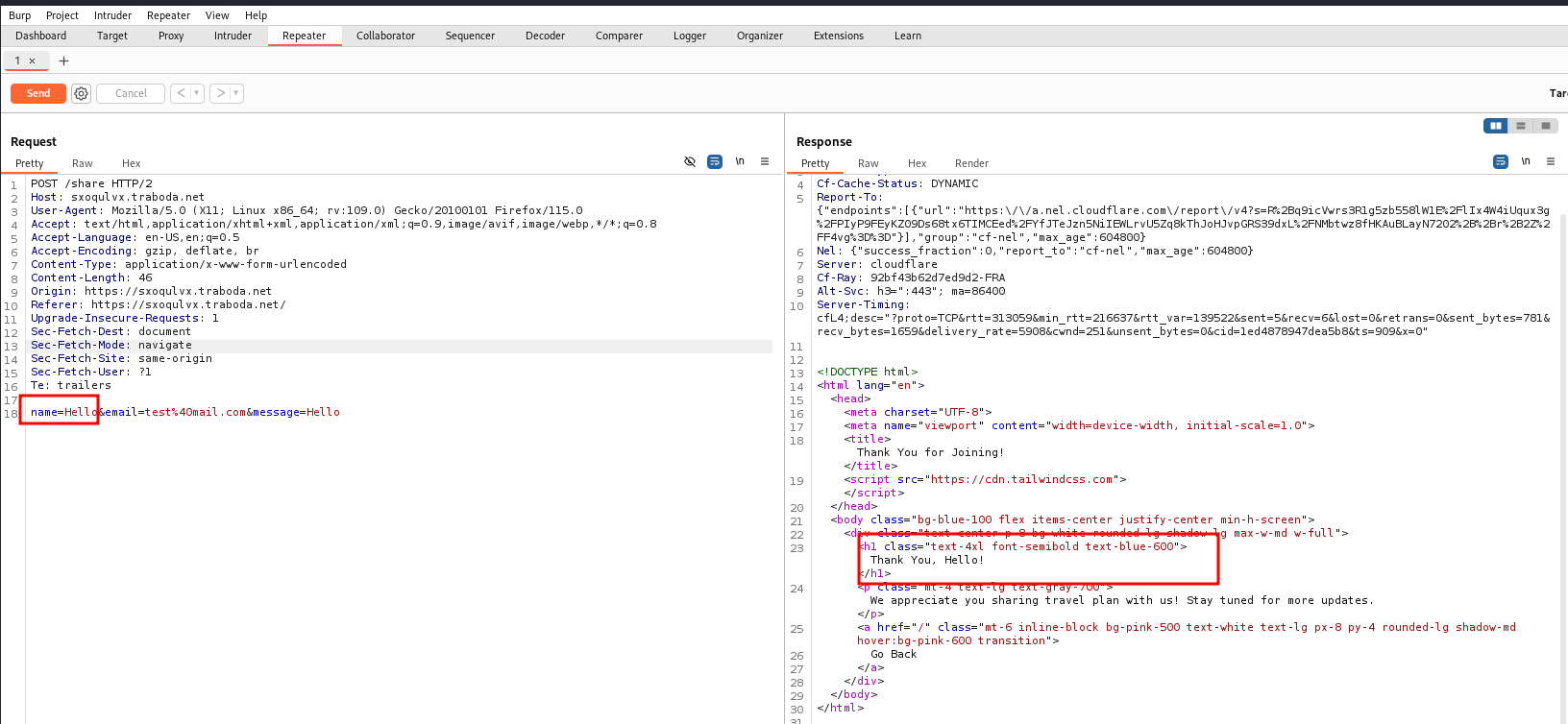Click the Server: cloudflare response header
This screenshot has height=724, width=1568.
(x=877, y=264)
